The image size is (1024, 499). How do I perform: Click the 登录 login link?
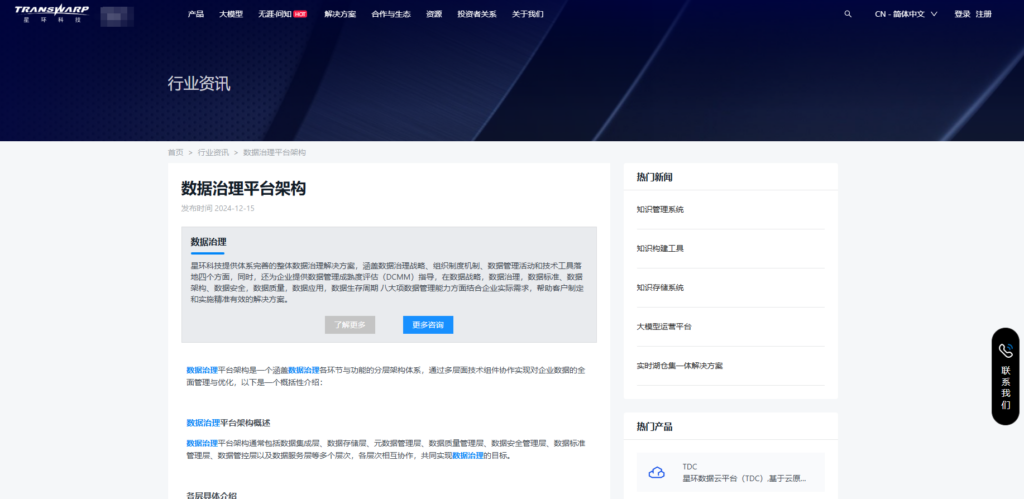click(x=962, y=14)
